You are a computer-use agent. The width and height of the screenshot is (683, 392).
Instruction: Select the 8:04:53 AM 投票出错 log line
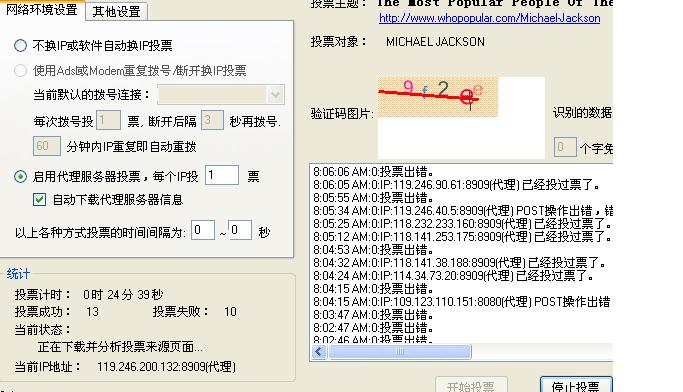click(x=373, y=250)
